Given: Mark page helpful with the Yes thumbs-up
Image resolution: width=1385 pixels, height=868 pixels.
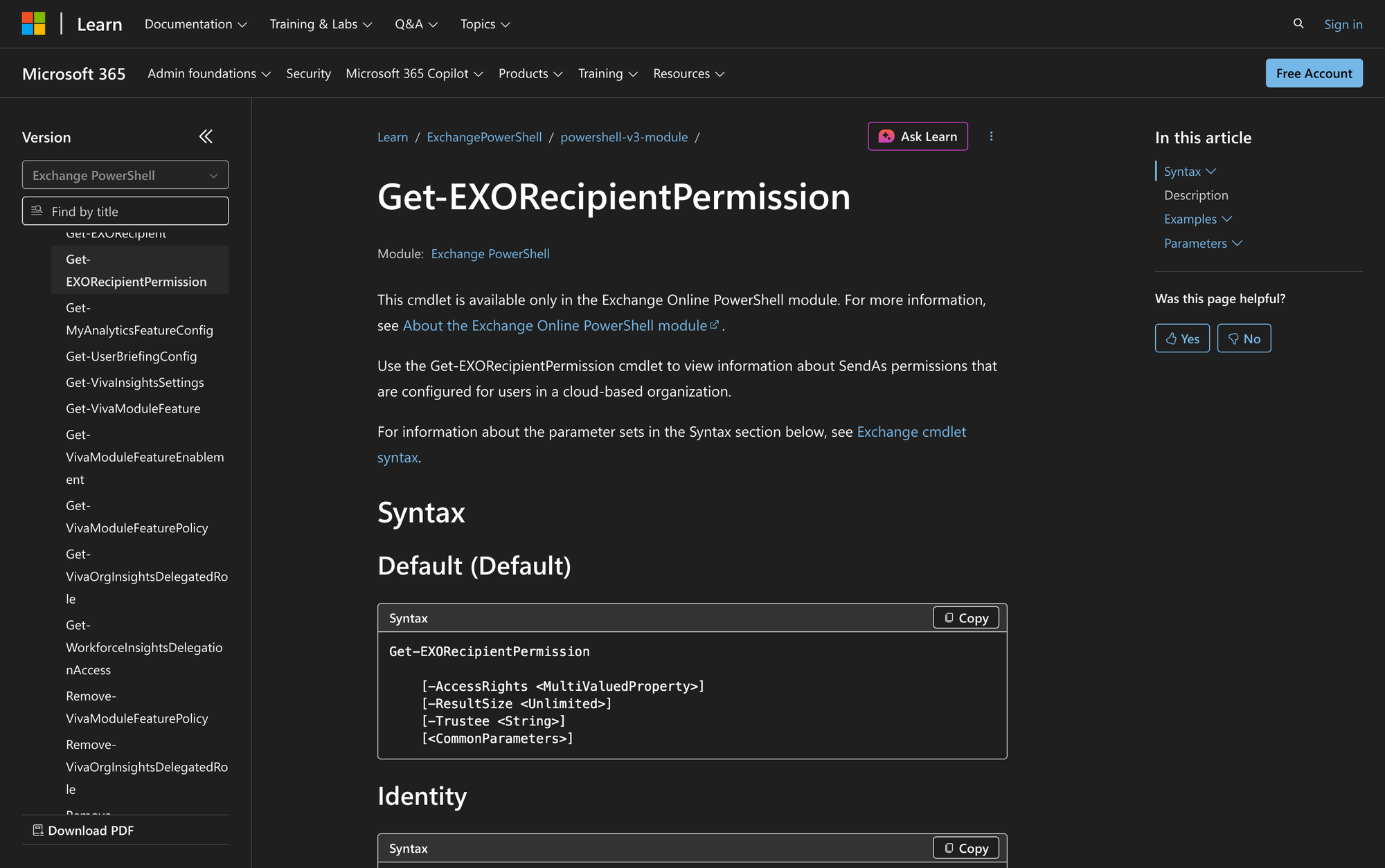Looking at the screenshot, I should click(x=1182, y=338).
